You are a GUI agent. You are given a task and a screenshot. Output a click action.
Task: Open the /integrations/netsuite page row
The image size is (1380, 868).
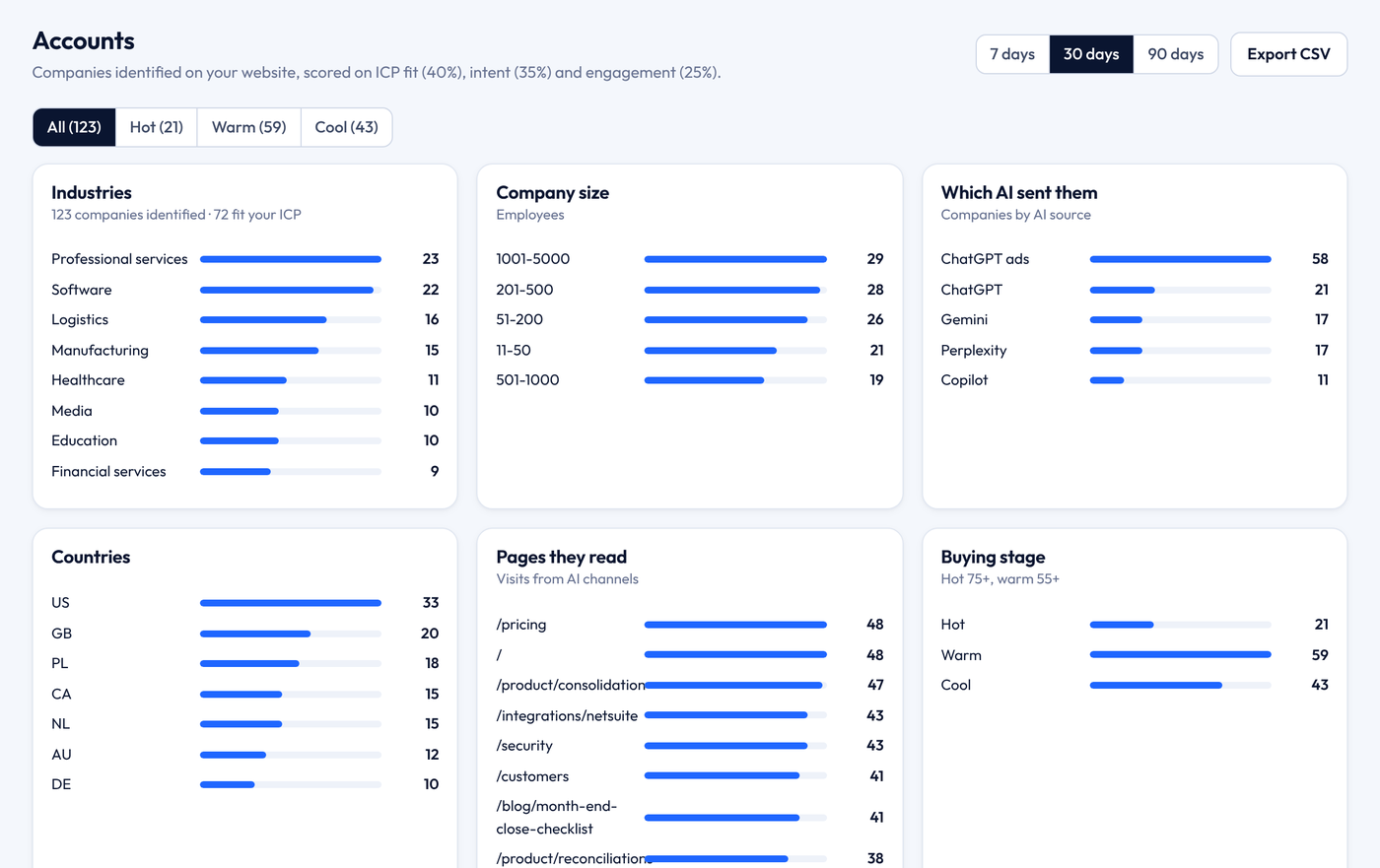(x=690, y=716)
